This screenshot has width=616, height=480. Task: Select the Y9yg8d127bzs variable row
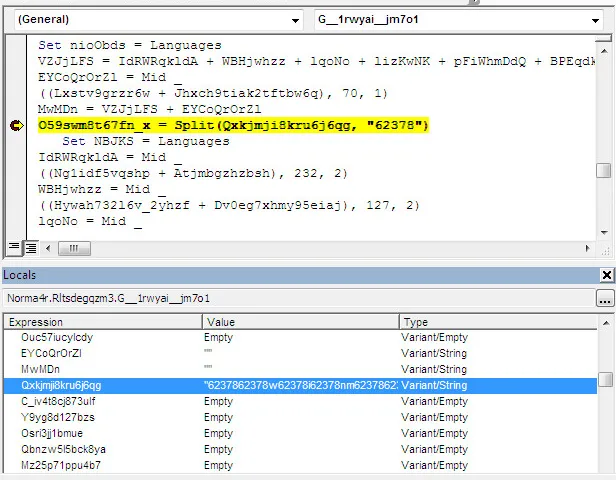300,417
